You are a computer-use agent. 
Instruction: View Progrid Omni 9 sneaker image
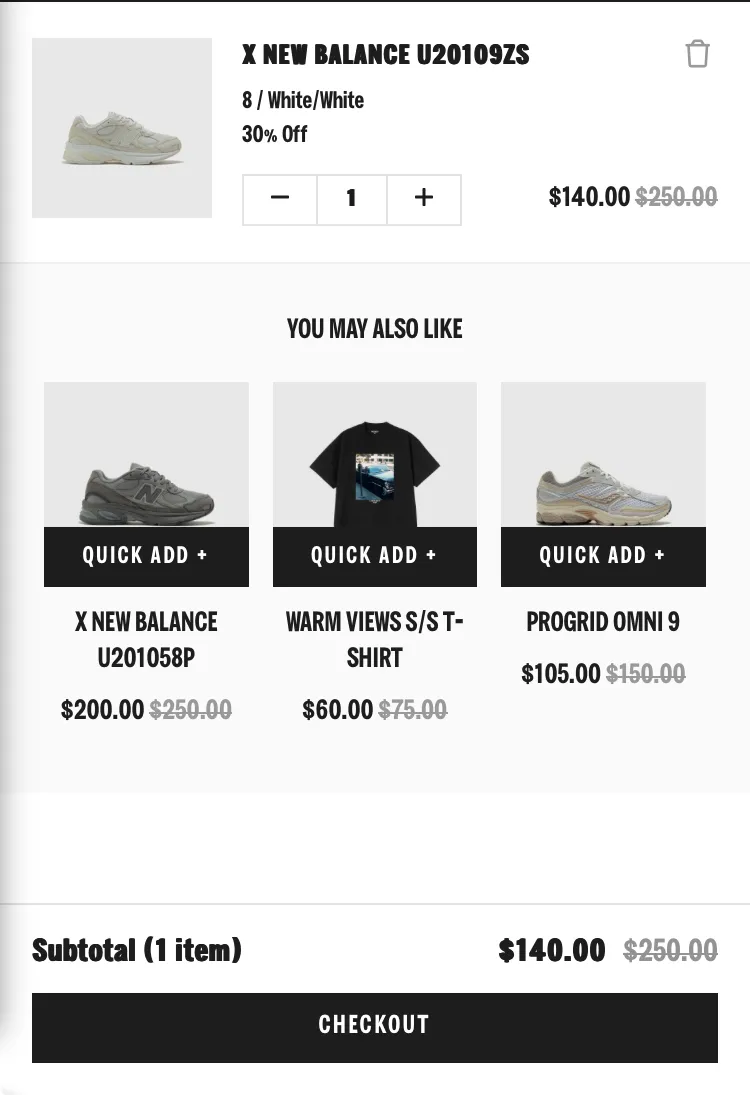pos(603,455)
